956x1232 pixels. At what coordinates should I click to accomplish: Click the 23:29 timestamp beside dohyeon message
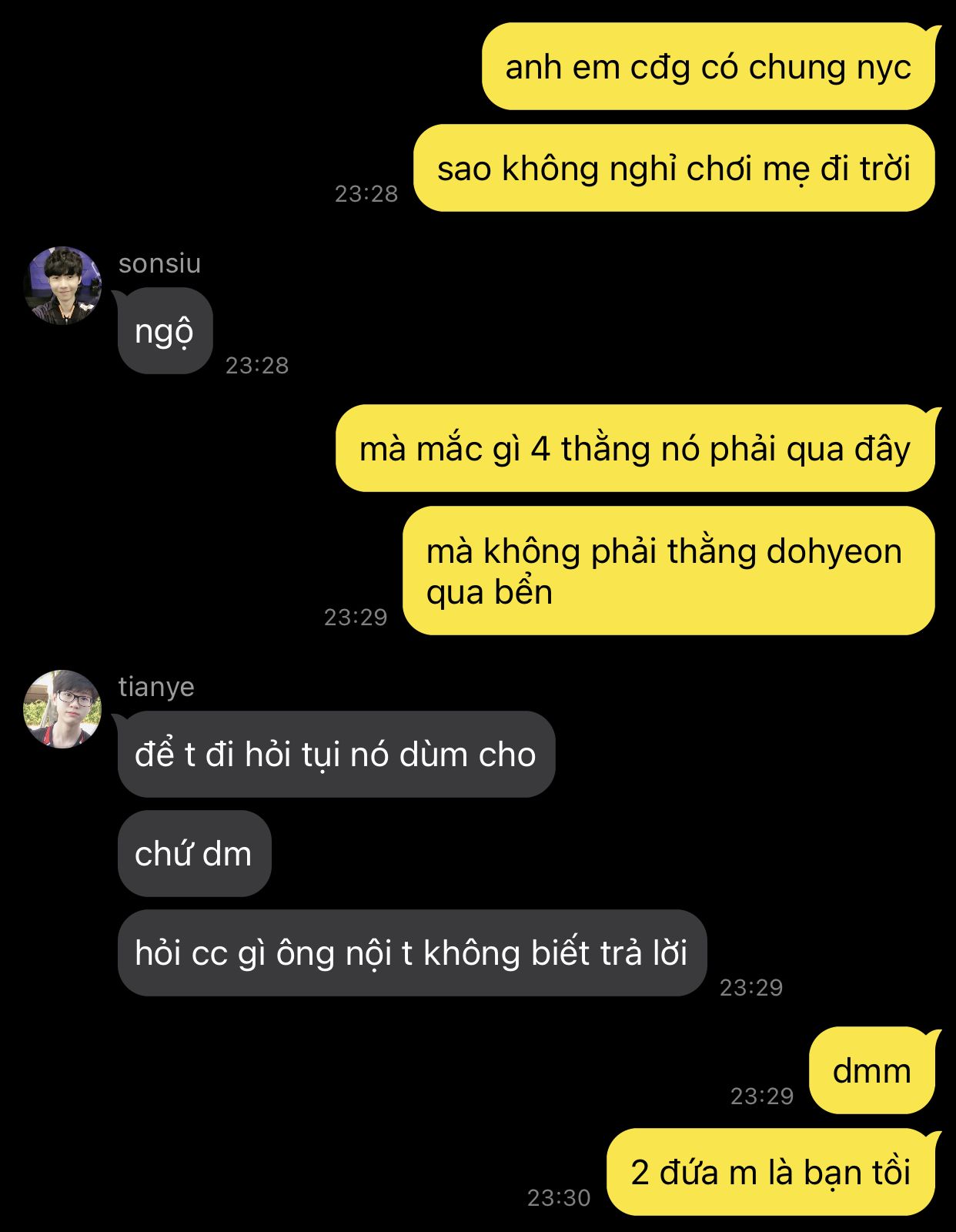[x=356, y=617]
